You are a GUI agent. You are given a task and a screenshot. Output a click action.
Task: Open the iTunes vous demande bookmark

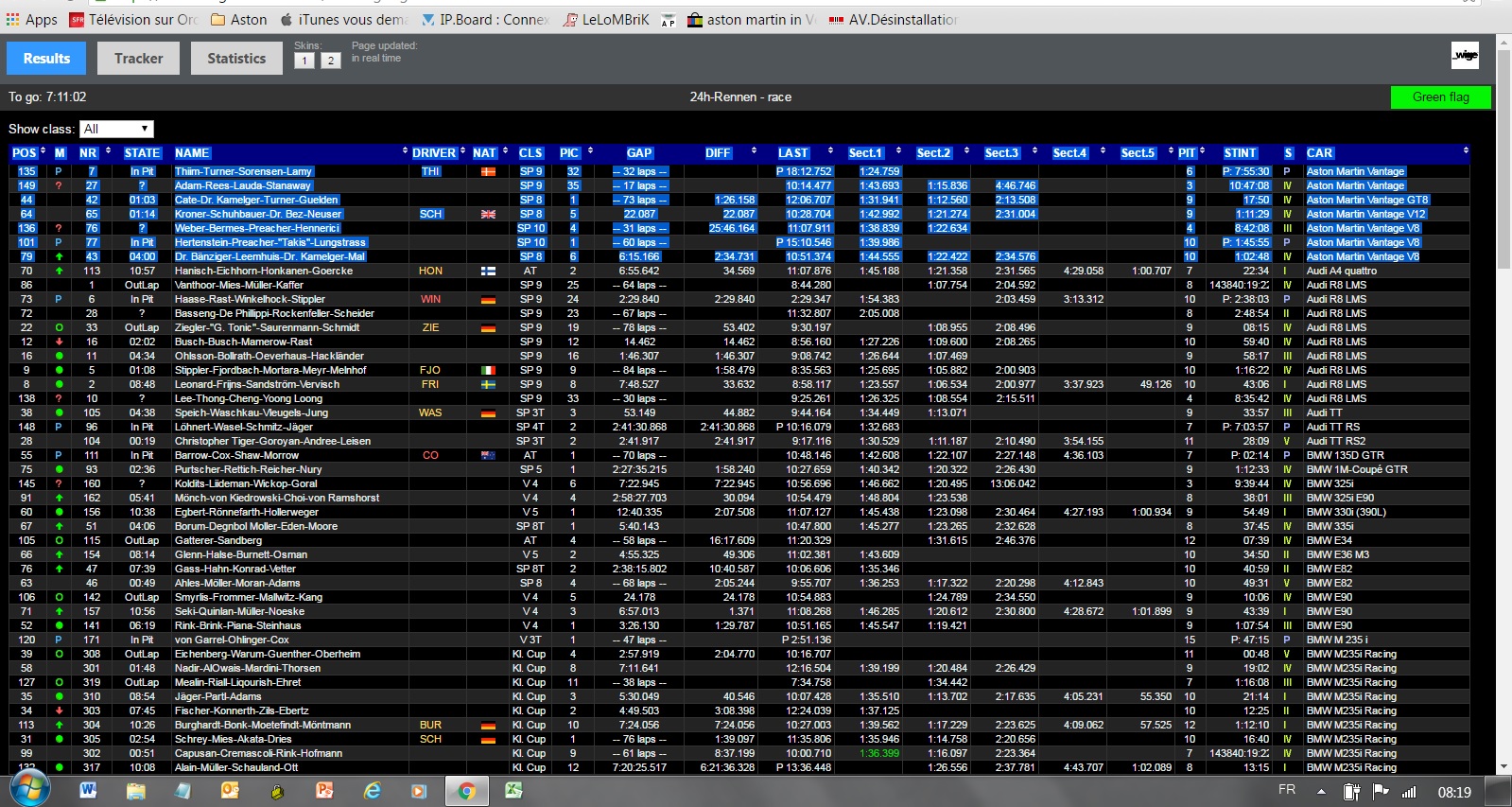point(345,19)
